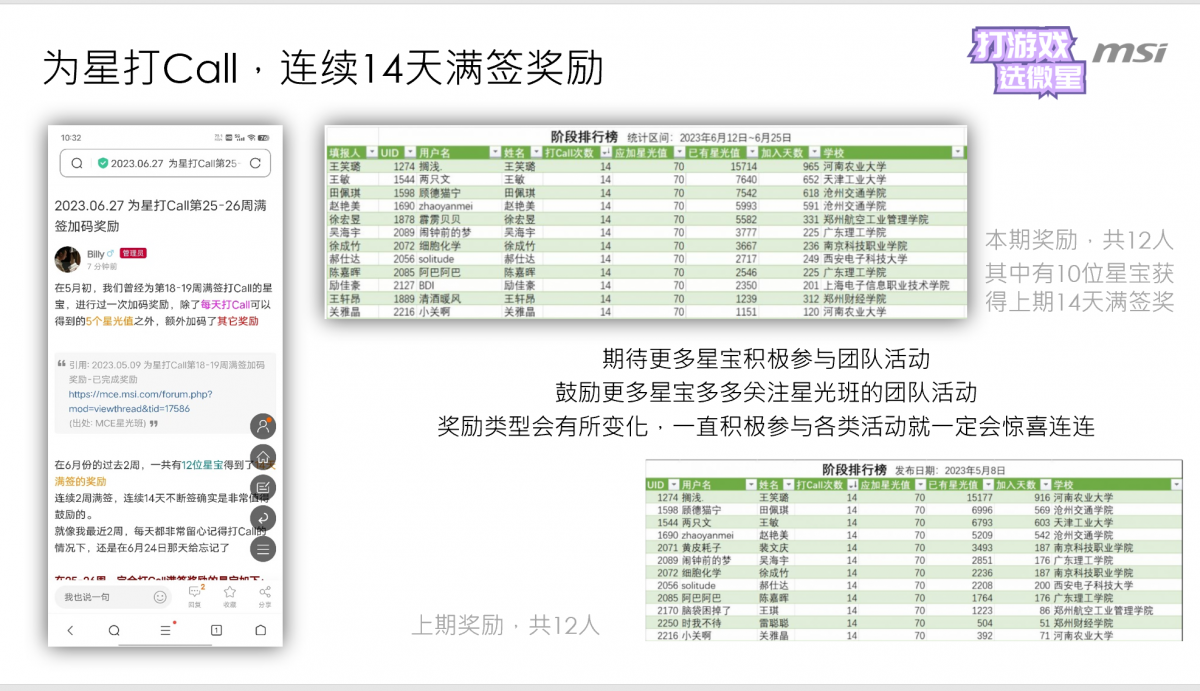Tap the floating user profile button
Viewport: 1200px width, 691px height.
coord(263,425)
